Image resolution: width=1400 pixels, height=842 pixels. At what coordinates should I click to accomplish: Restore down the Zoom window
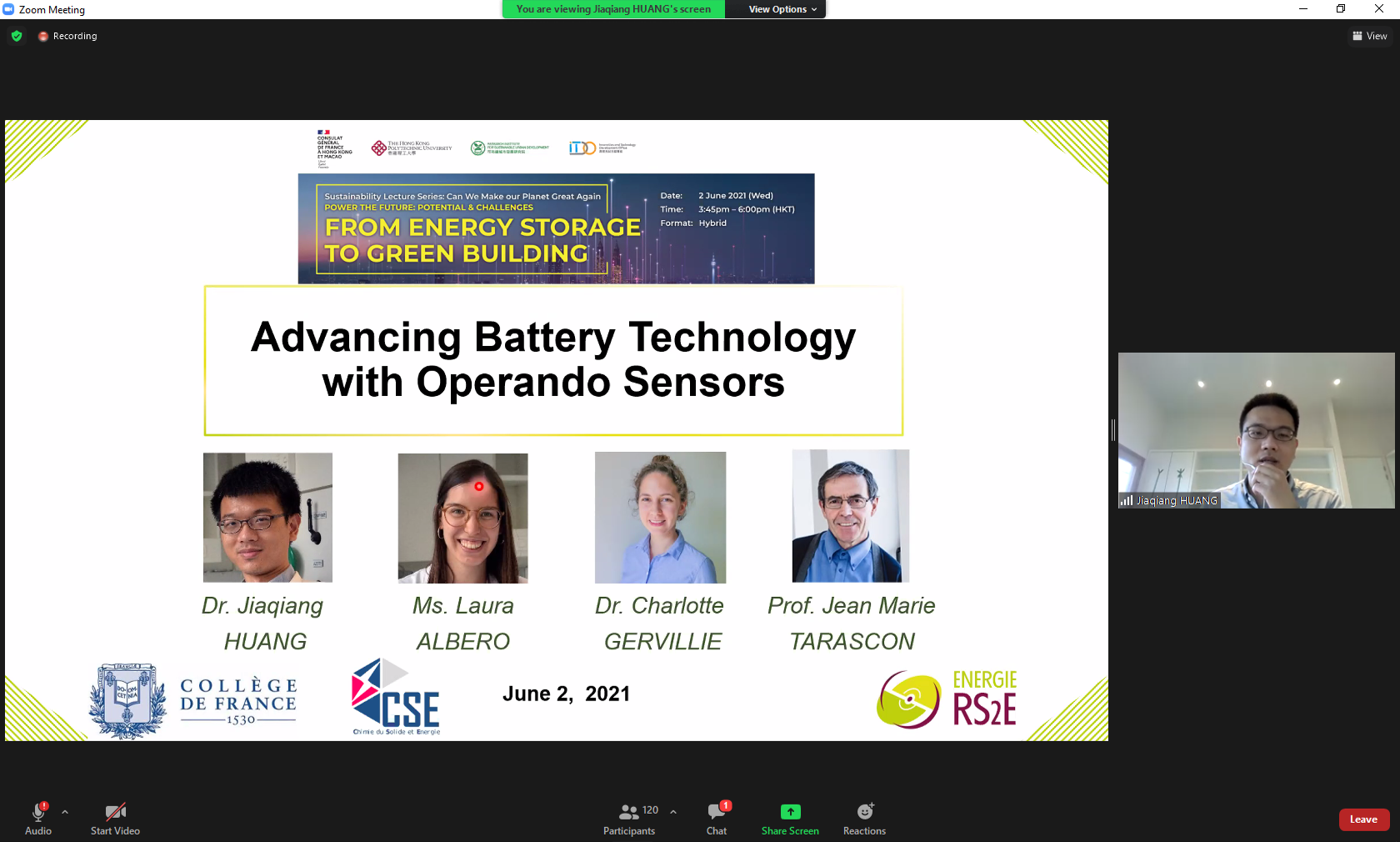[x=1341, y=9]
